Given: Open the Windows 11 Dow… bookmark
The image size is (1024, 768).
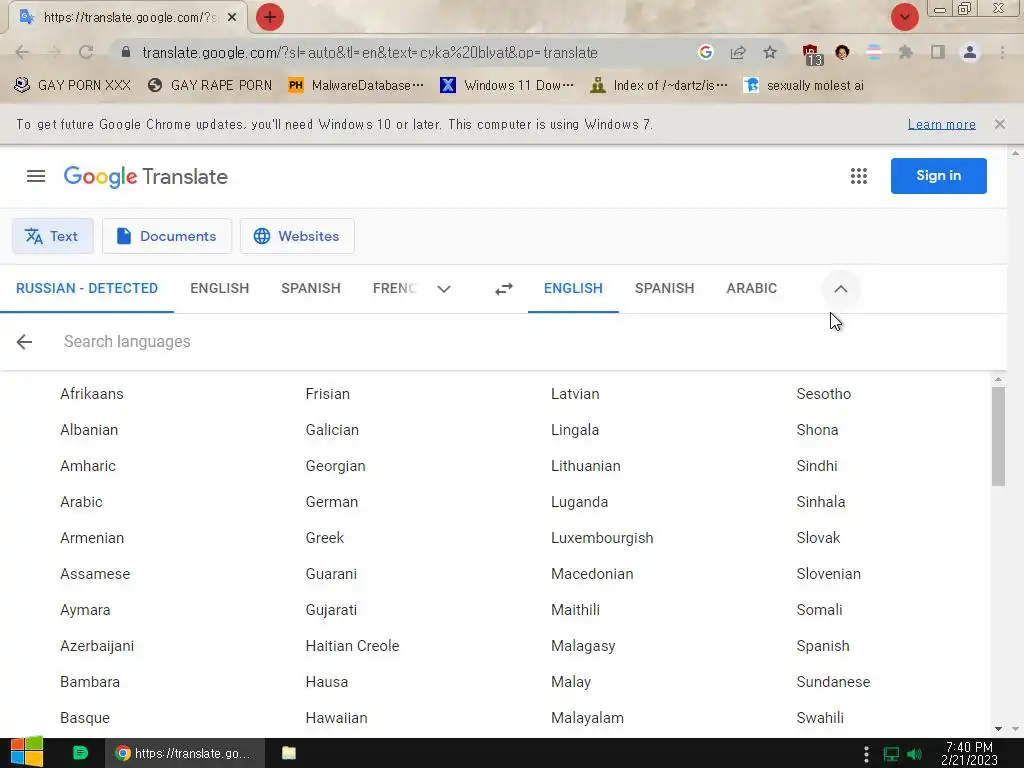Looking at the screenshot, I should point(507,85).
